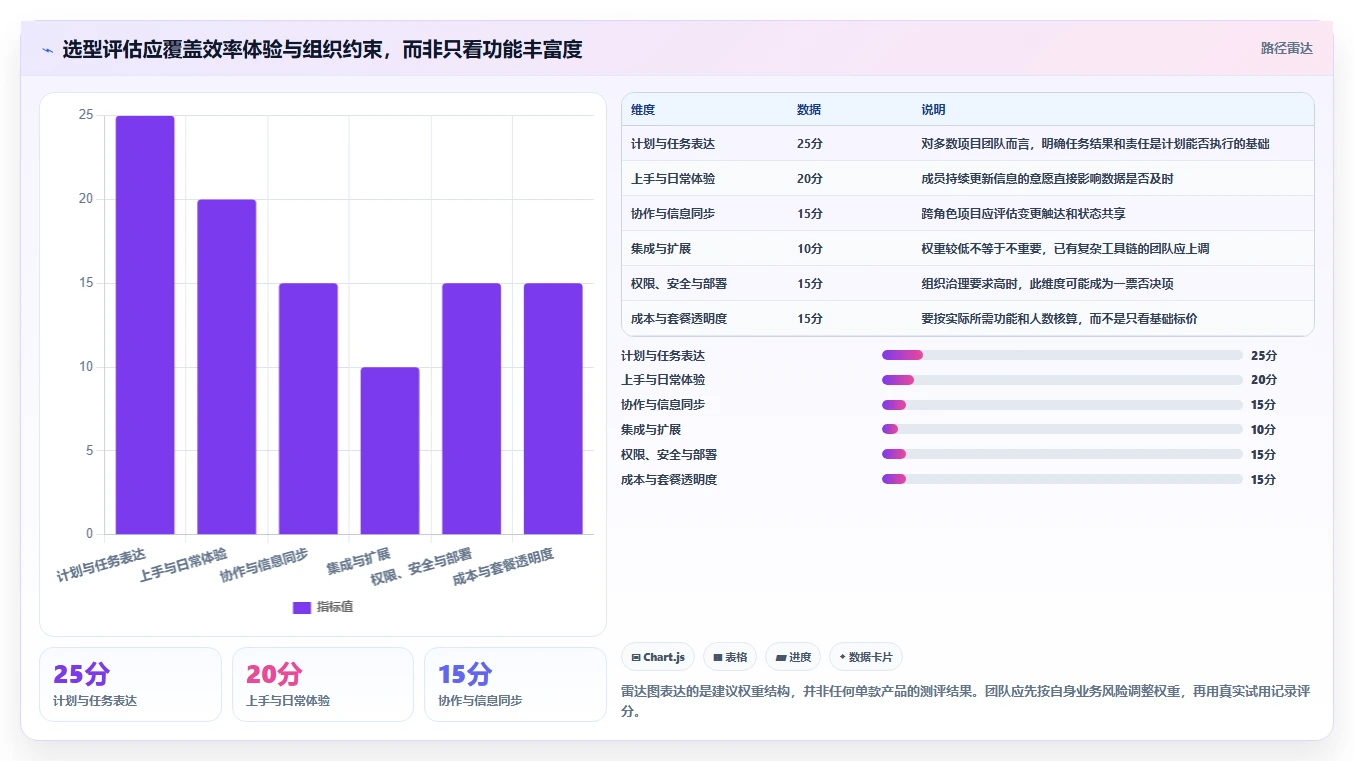Click the lightning icon beside the title
Screen dimensions: 1354x761
(47, 49)
